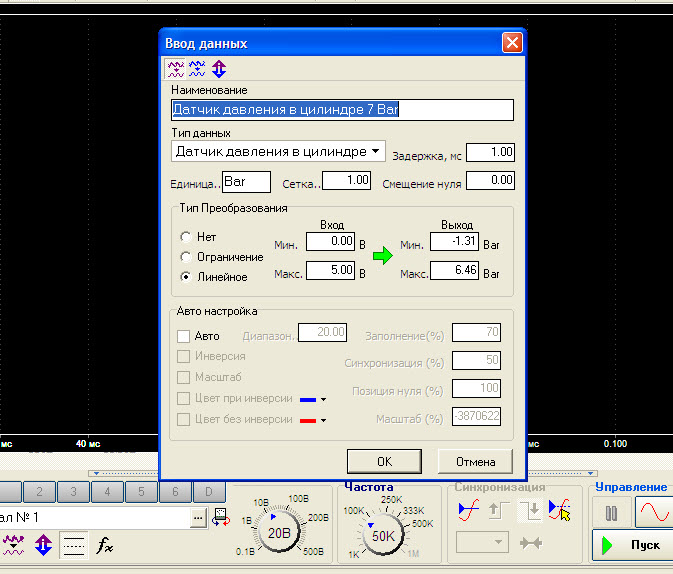Select the sync icon under cursor

point(559,509)
